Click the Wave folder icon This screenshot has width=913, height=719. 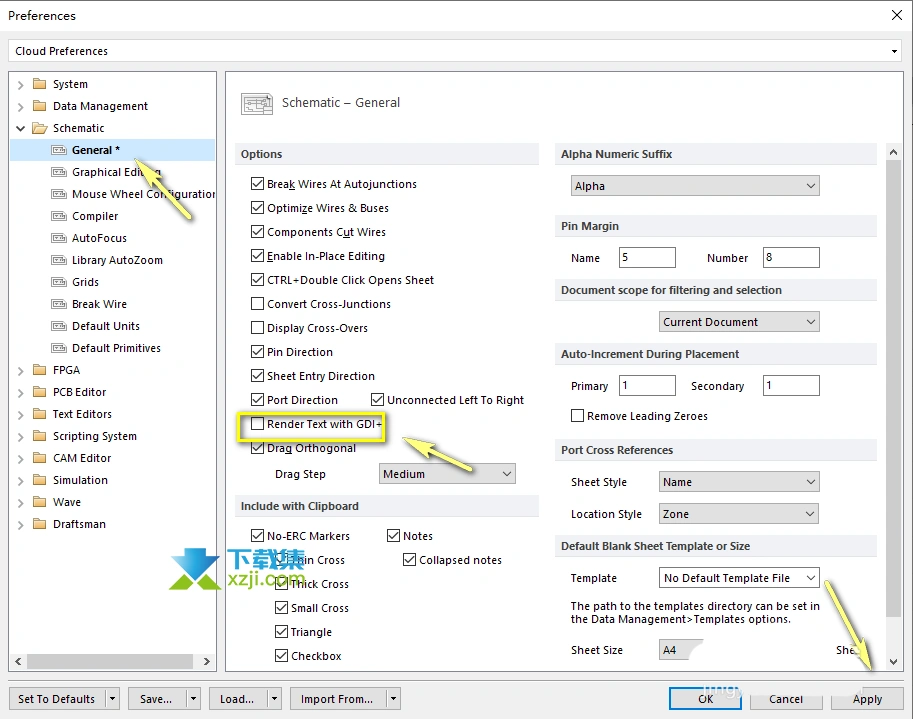pyautogui.click(x=40, y=502)
